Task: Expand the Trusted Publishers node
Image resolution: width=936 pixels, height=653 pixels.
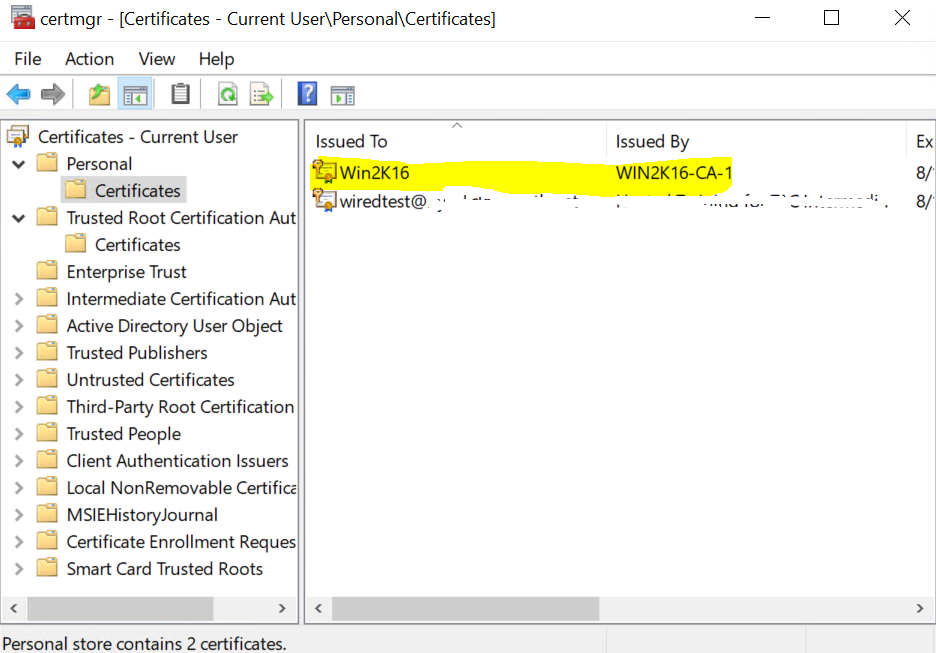Action: click(19, 353)
